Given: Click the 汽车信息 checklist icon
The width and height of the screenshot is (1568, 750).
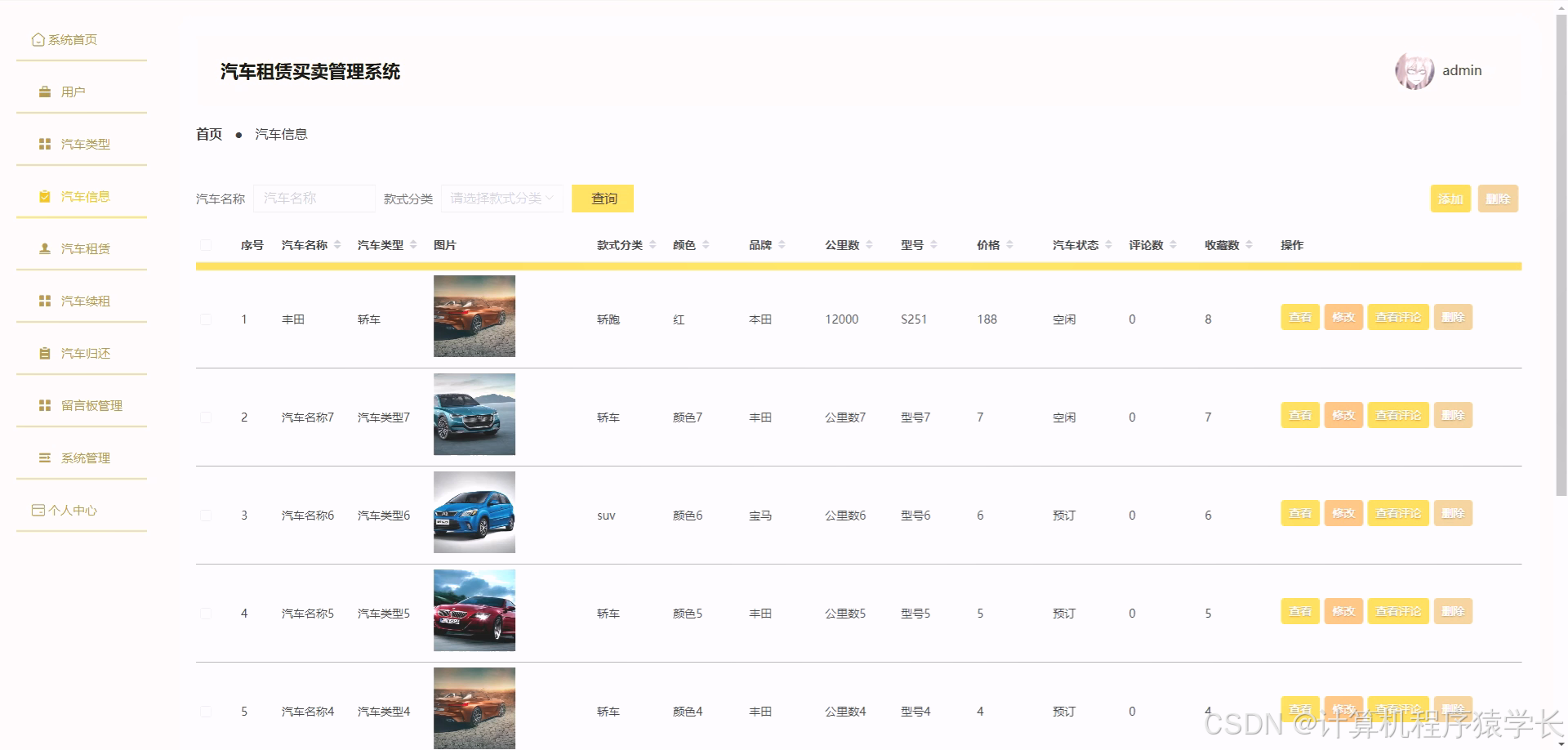Looking at the screenshot, I should click(44, 196).
